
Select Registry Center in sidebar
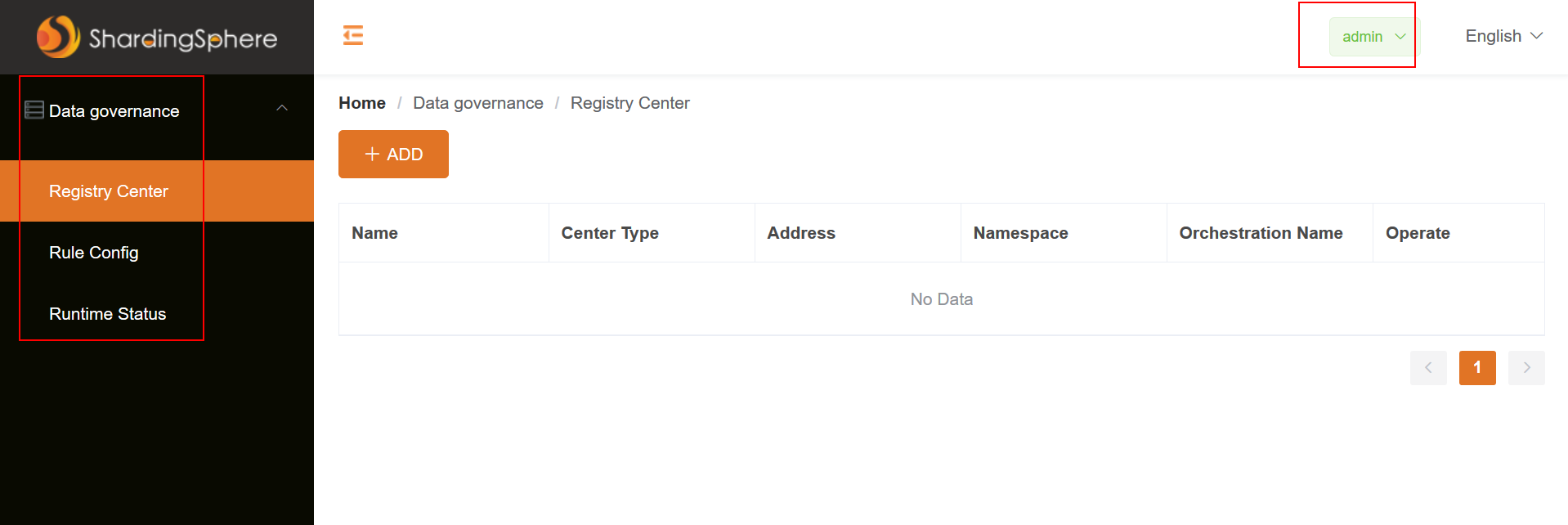(109, 191)
